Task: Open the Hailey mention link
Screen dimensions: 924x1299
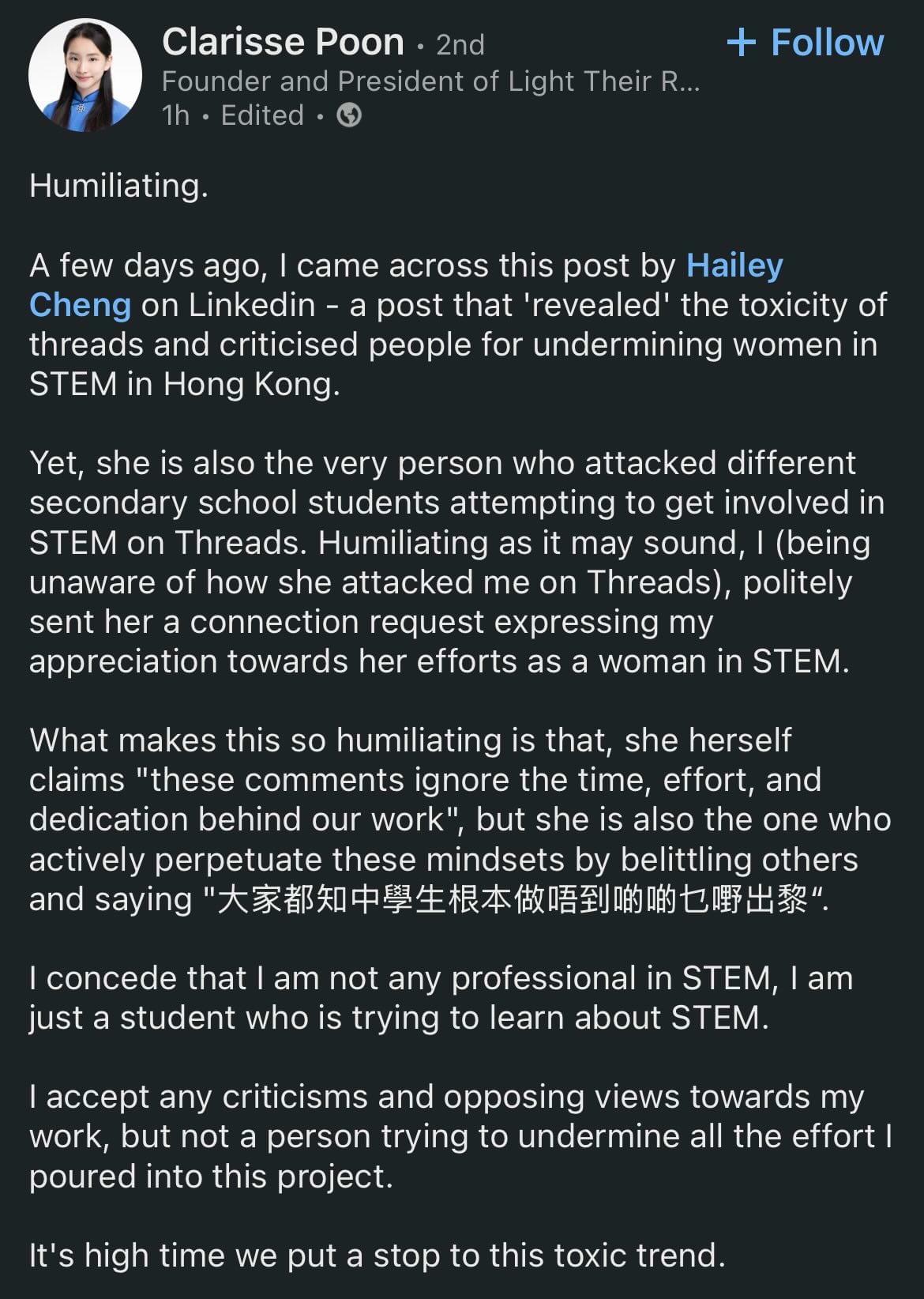Action: point(734,265)
